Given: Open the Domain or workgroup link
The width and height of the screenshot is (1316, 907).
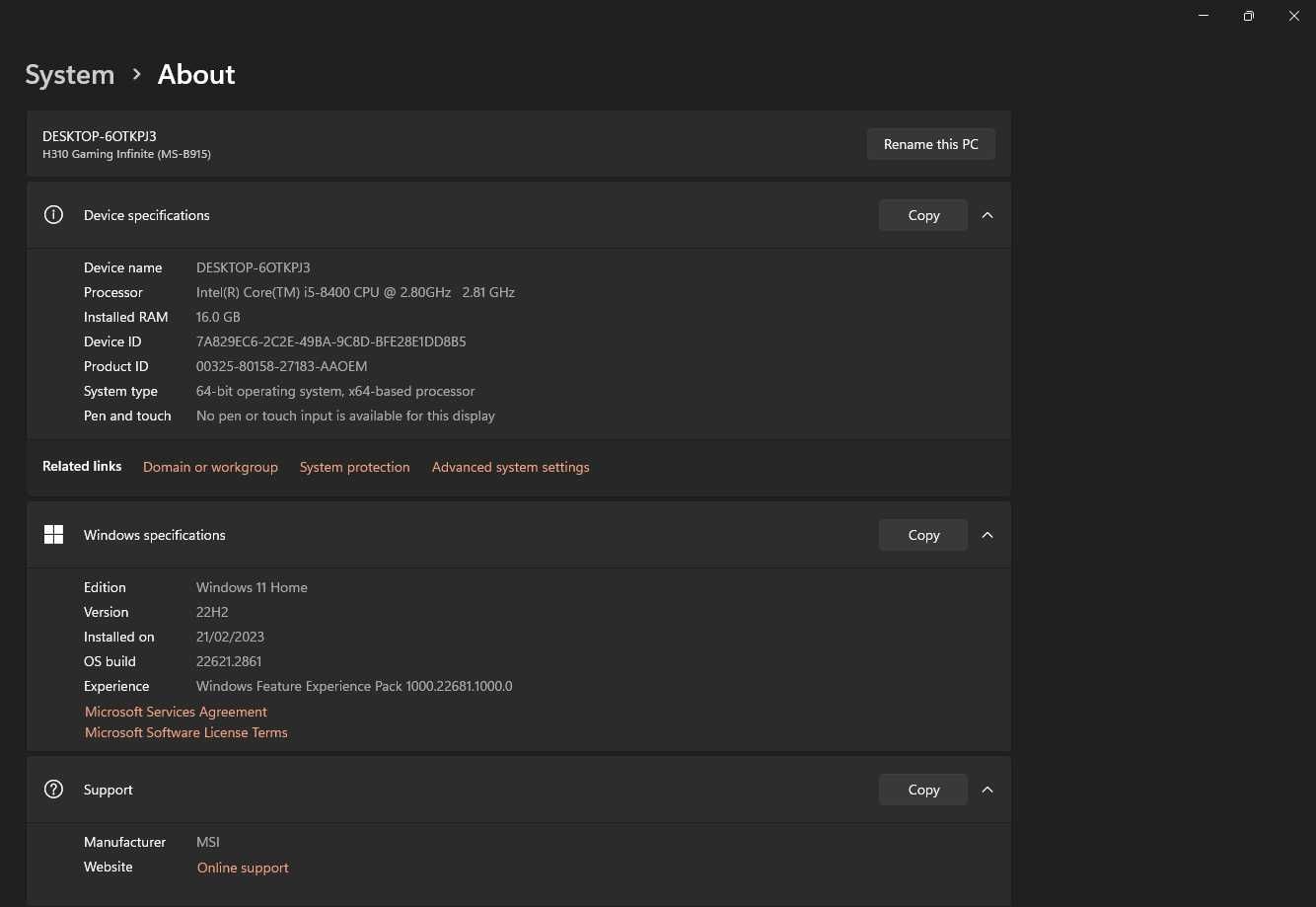Looking at the screenshot, I should [210, 467].
